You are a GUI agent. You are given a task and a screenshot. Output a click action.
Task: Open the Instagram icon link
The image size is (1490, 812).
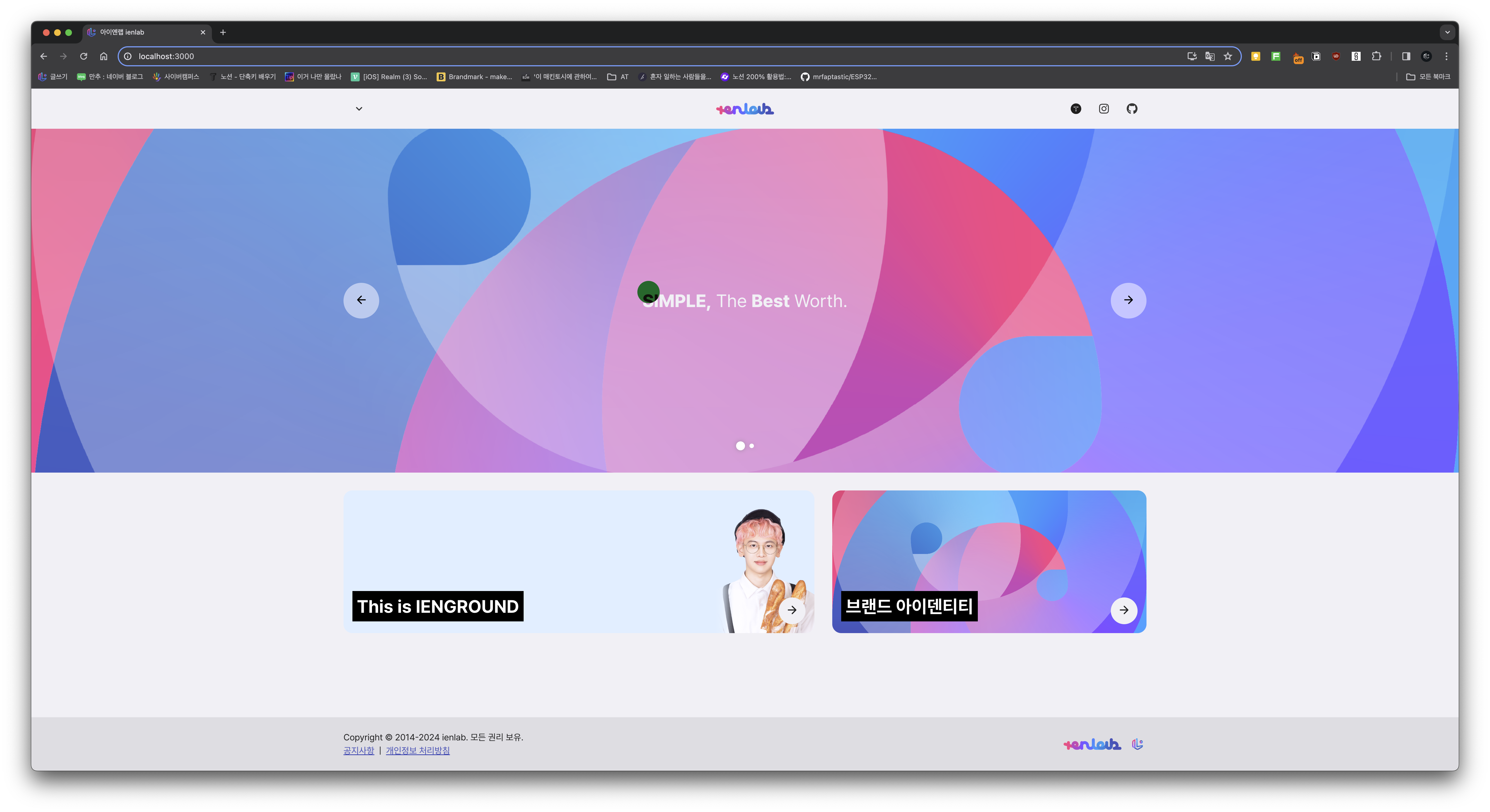click(1104, 109)
